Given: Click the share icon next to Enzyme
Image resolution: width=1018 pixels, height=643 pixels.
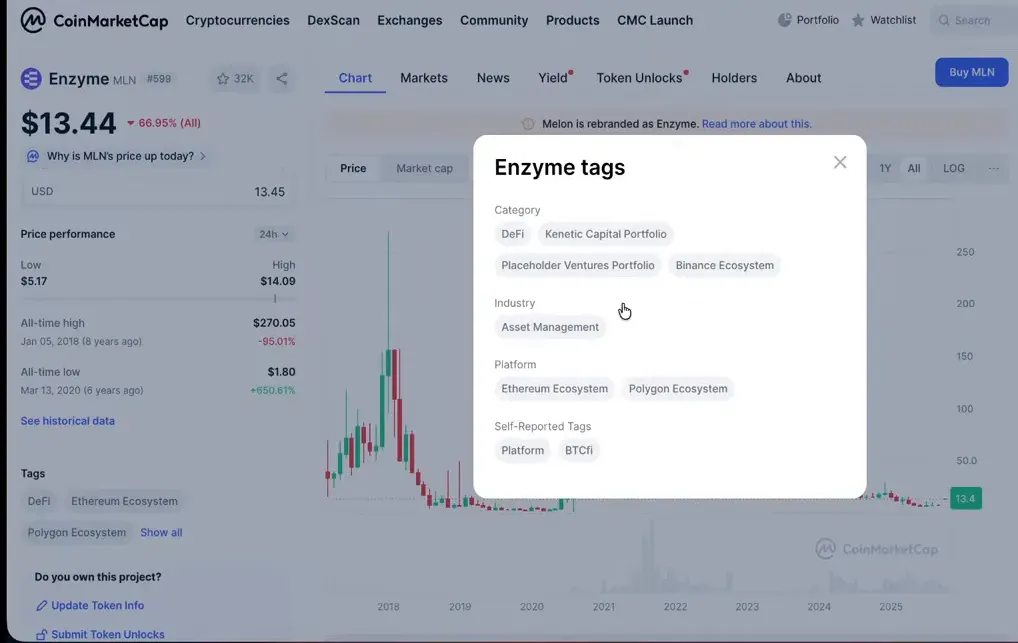Looking at the screenshot, I should tap(282, 79).
